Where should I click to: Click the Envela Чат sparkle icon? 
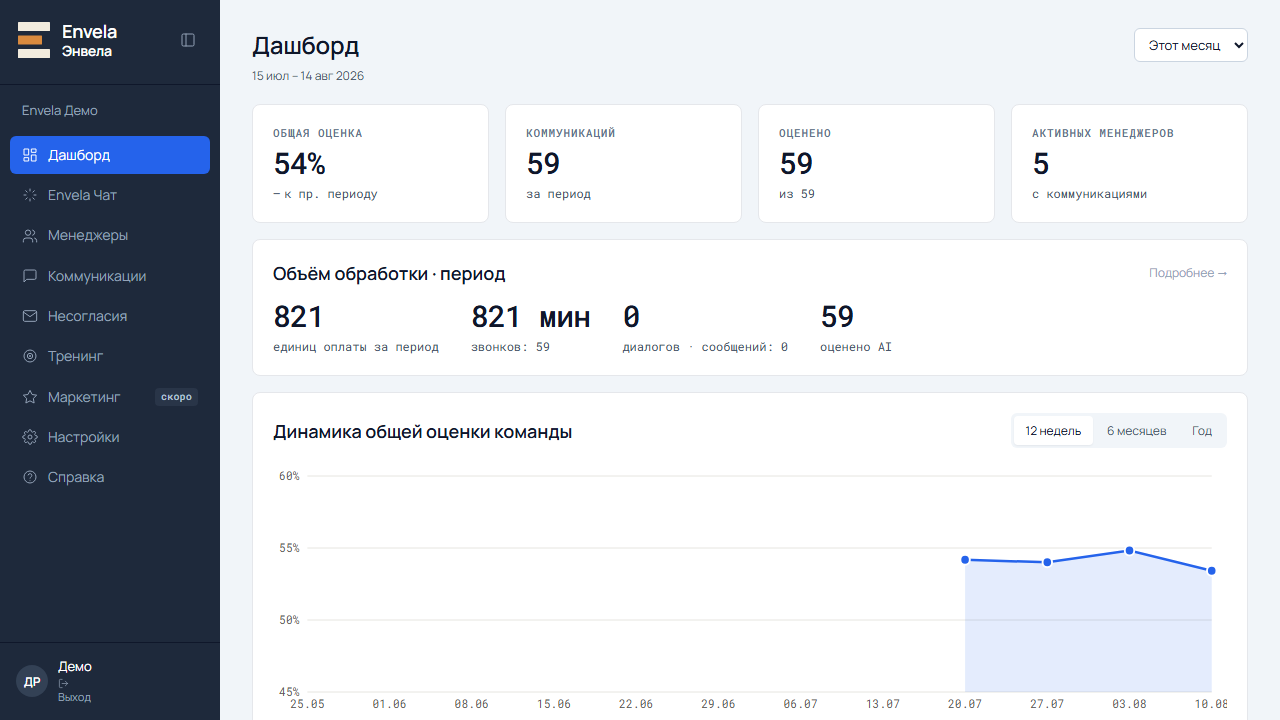coord(30,195)
